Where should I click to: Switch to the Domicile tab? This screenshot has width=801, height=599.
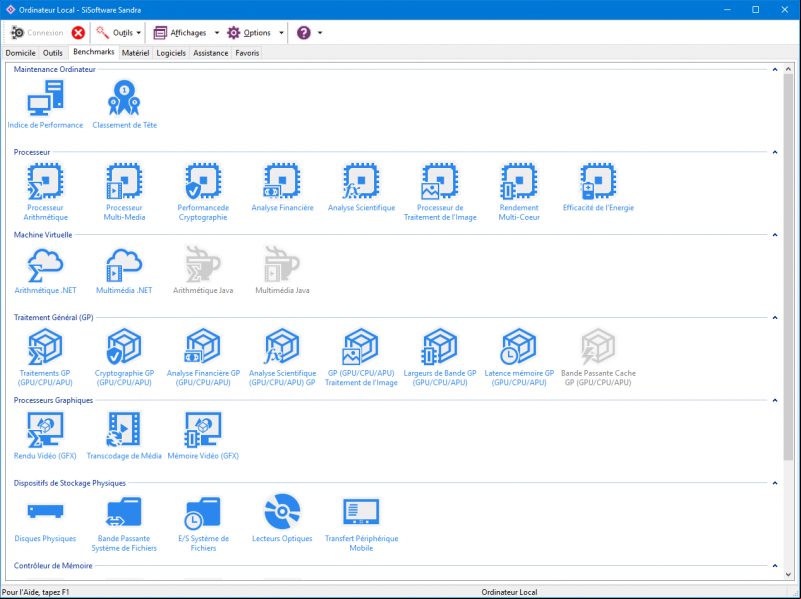20,53
